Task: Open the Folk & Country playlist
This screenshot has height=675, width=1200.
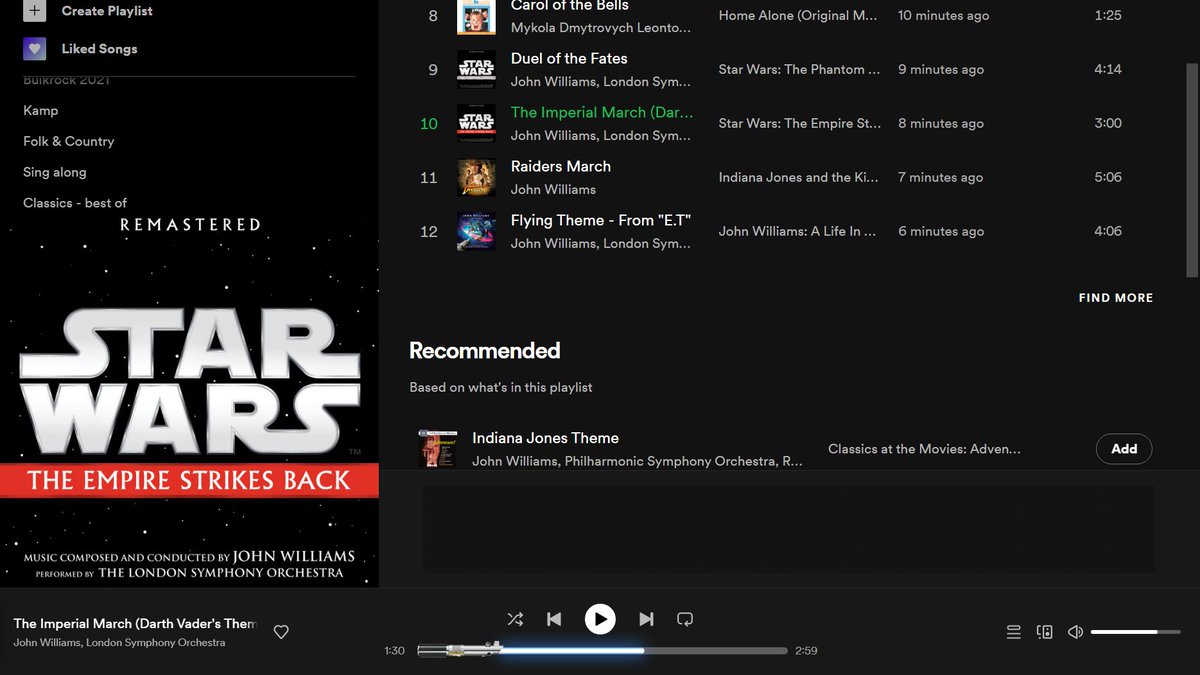Action: [x=69, y=141]
